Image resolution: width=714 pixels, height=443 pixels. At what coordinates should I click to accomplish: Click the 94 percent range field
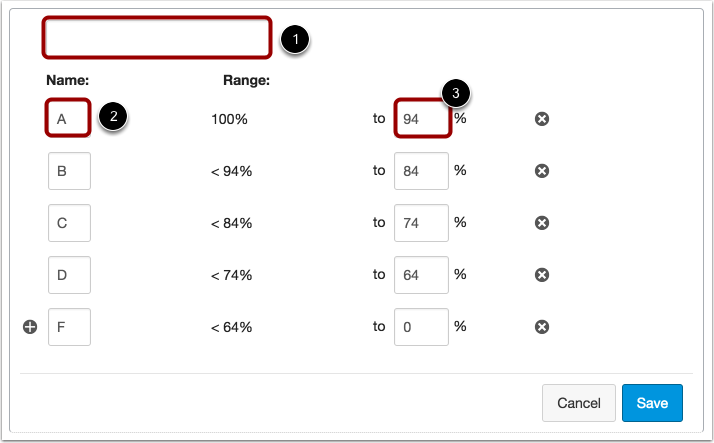(x=419, y=119)
